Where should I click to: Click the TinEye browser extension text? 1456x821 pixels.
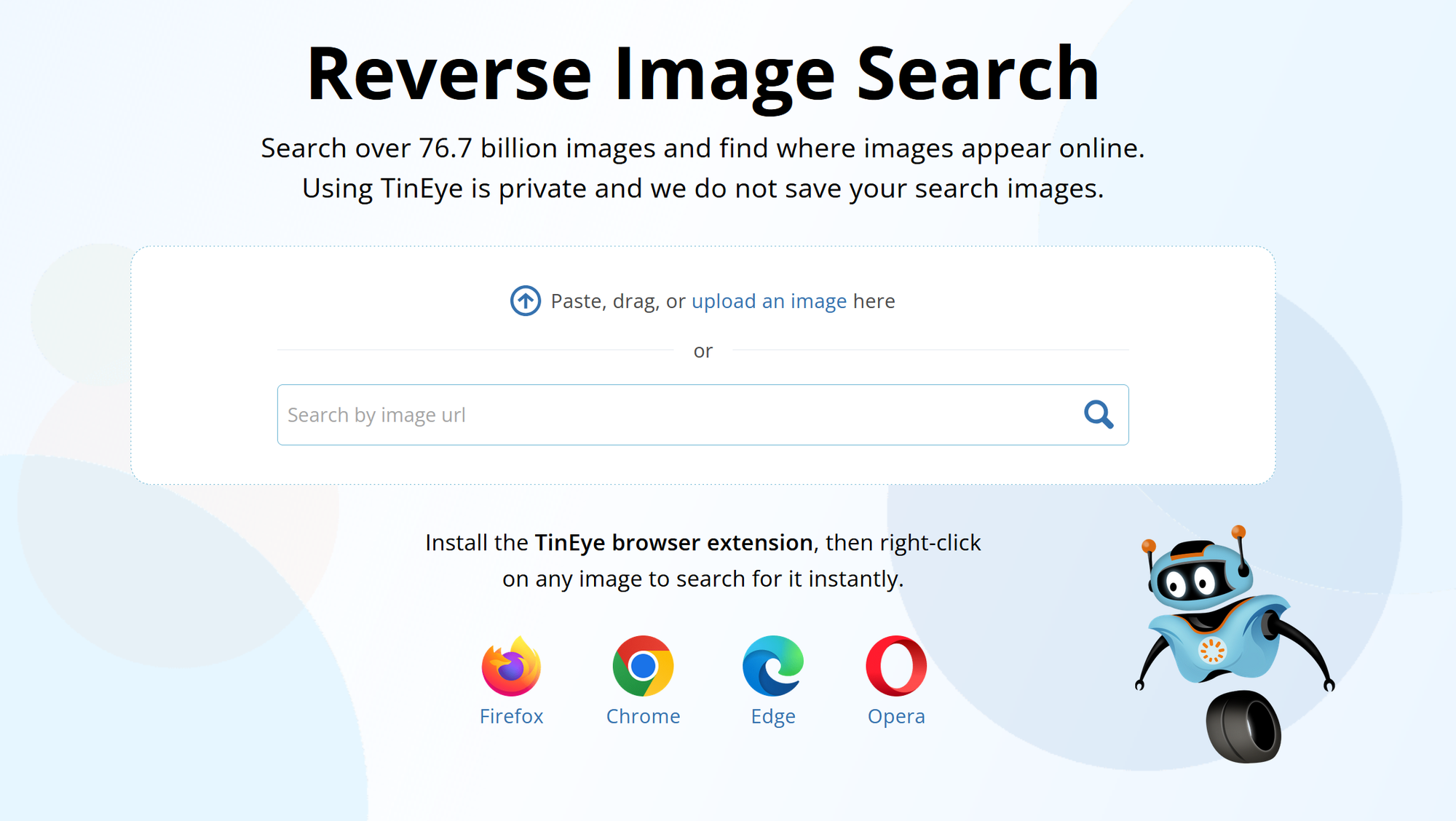pos(673,542)
